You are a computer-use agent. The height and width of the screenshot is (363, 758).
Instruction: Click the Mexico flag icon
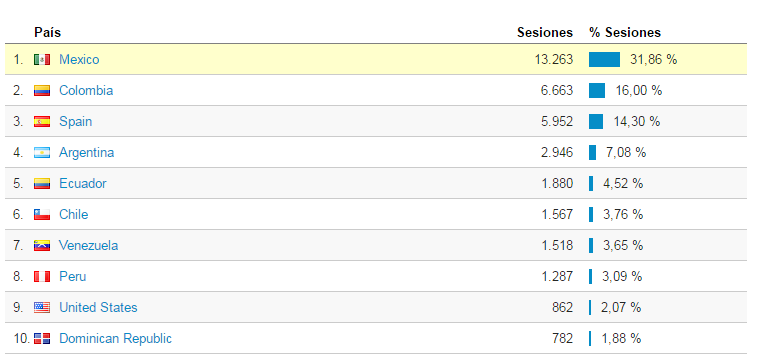[42, 60]
